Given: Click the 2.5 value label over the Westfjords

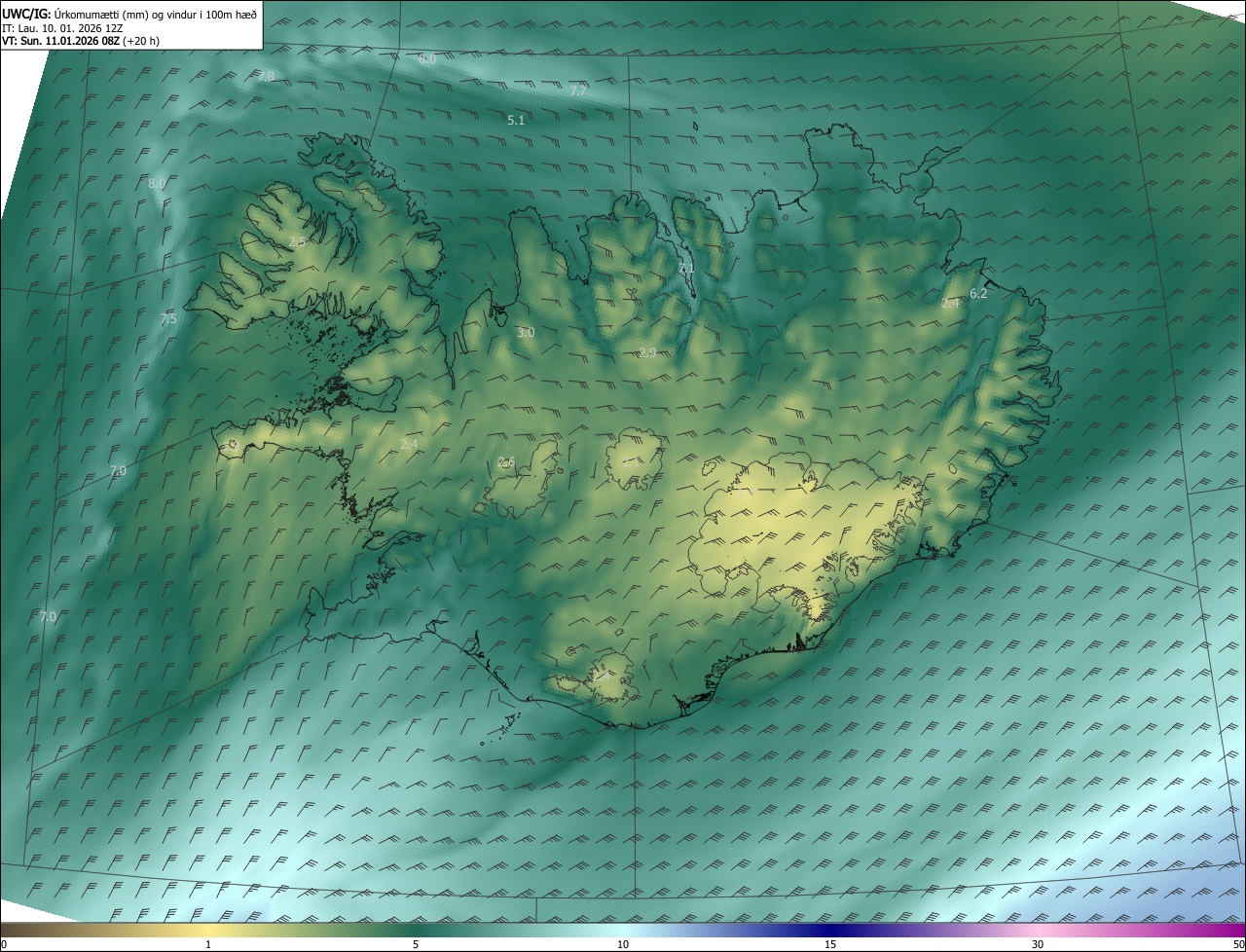Looking at the screenshot, I should click(x=297, y=241).
